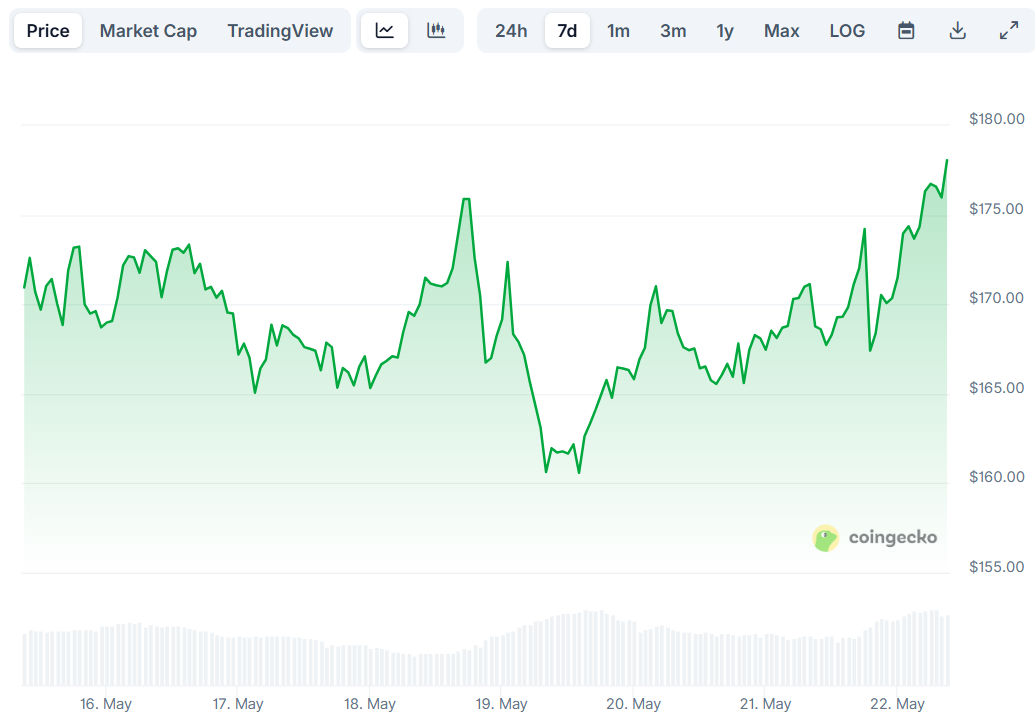Select the Price tab
The width and height of the screenshot is (1035, 717).
48,30
